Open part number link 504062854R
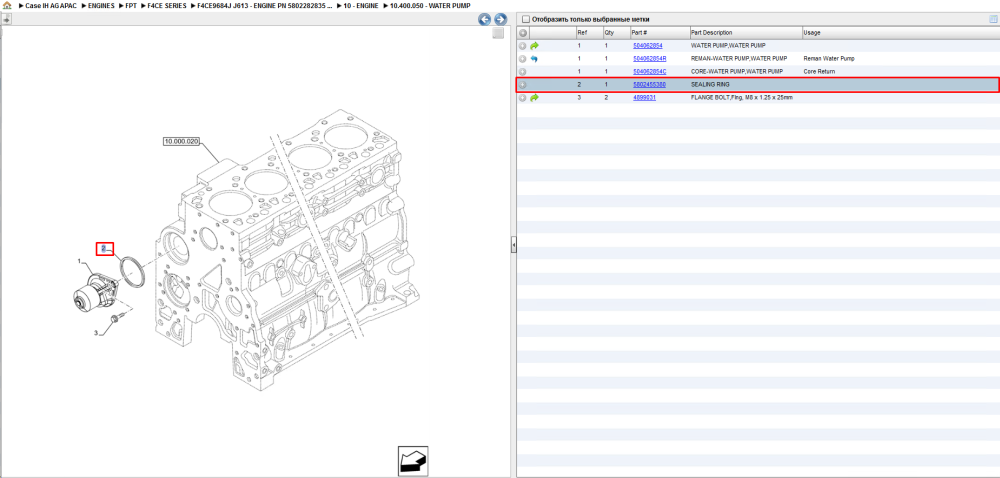 [x=649, y=59]
